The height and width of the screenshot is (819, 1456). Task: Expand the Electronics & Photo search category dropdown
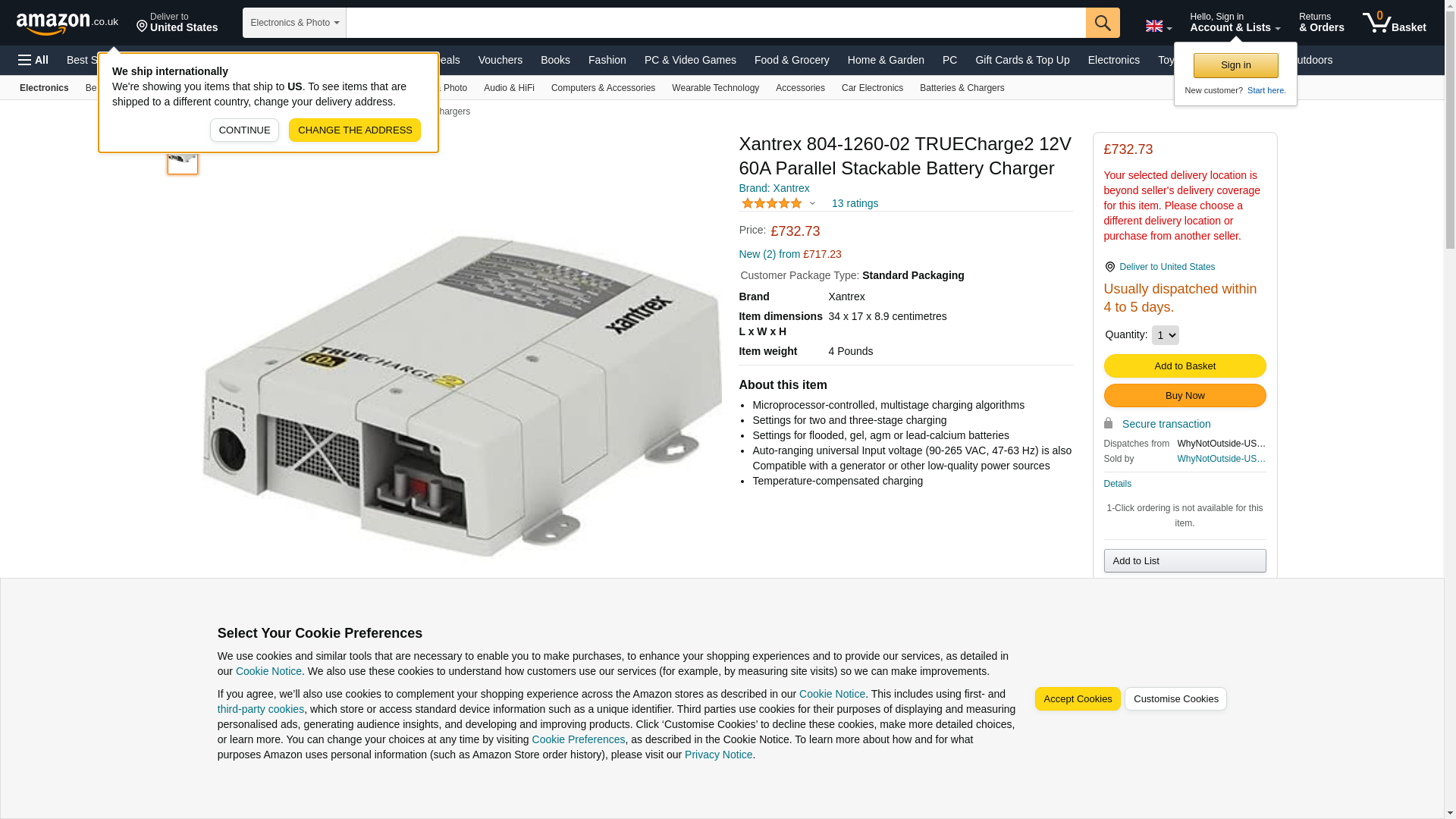(294, 23)
